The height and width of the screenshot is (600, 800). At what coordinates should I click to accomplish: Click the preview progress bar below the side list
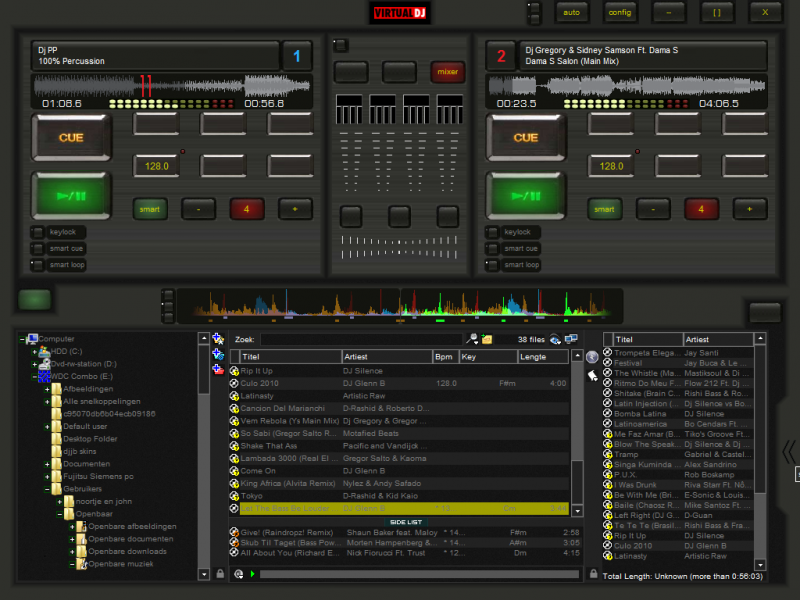[x=419, y=574]
